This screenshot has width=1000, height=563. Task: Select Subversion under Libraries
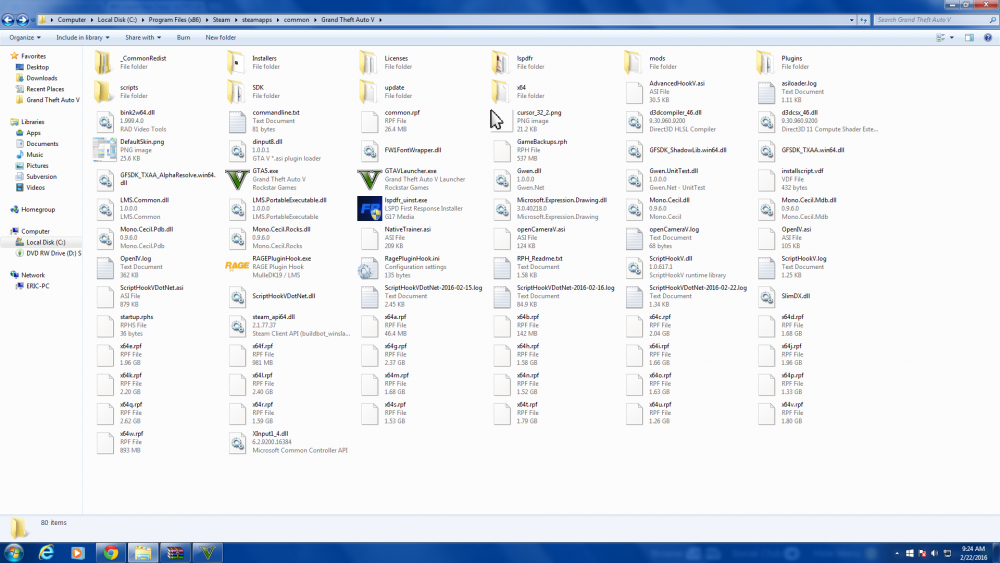[x=41, y=177]
